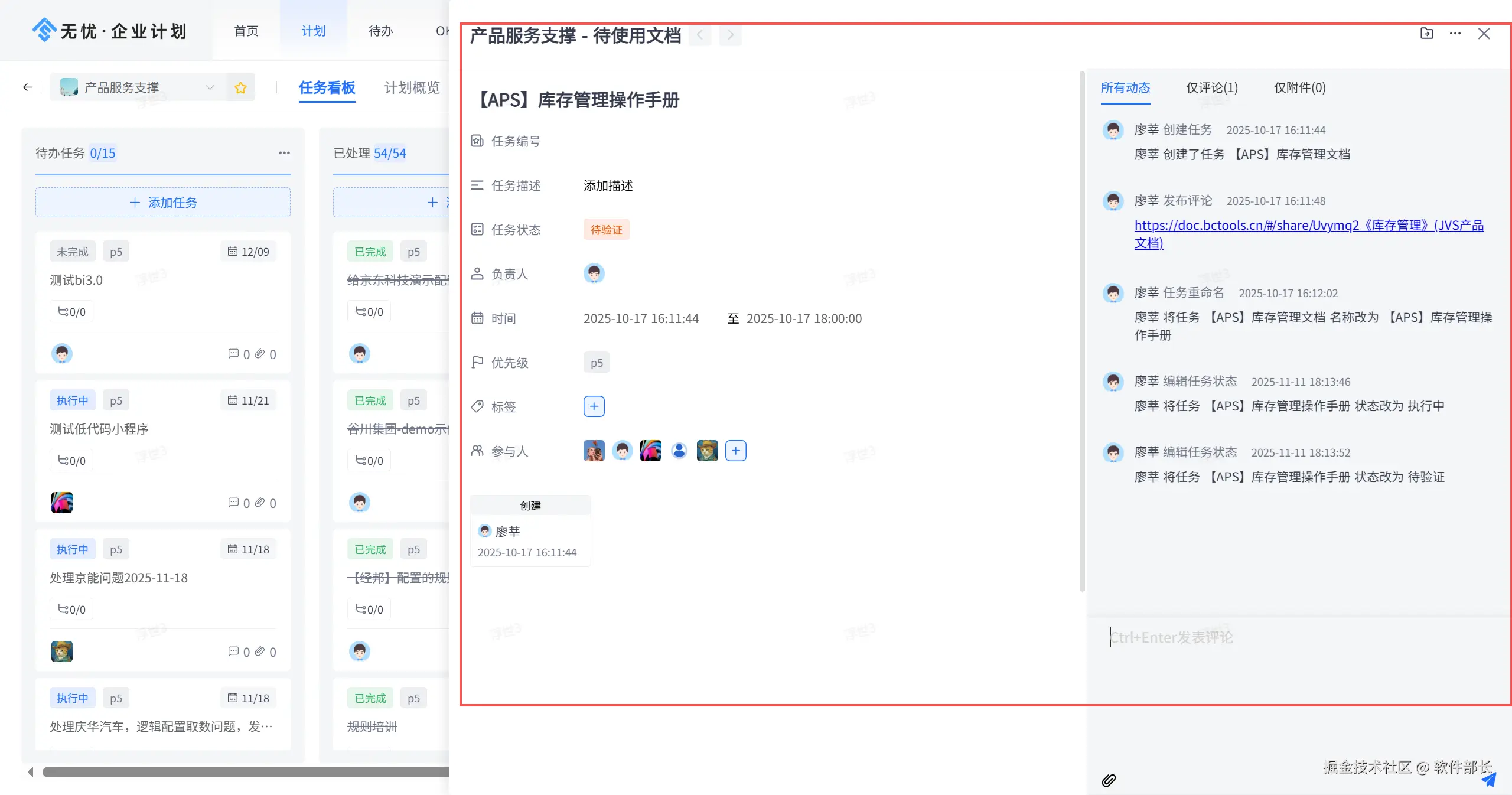1512x795 pixels.
Task: Click 添加任务 in 待办任务 column
Action: [x=163, y=203]
